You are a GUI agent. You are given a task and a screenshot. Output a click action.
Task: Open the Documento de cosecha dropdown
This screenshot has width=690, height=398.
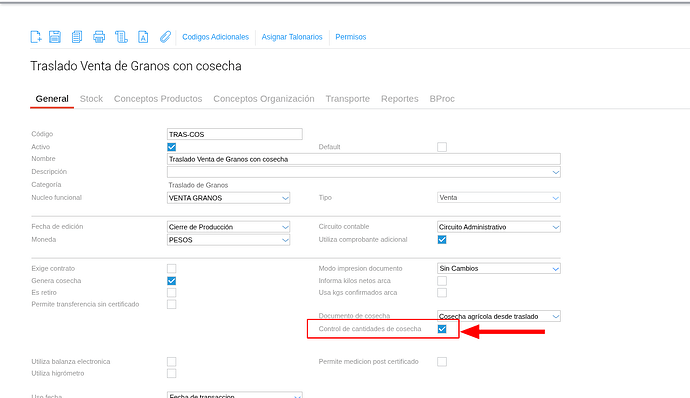(x=499, y=316)
